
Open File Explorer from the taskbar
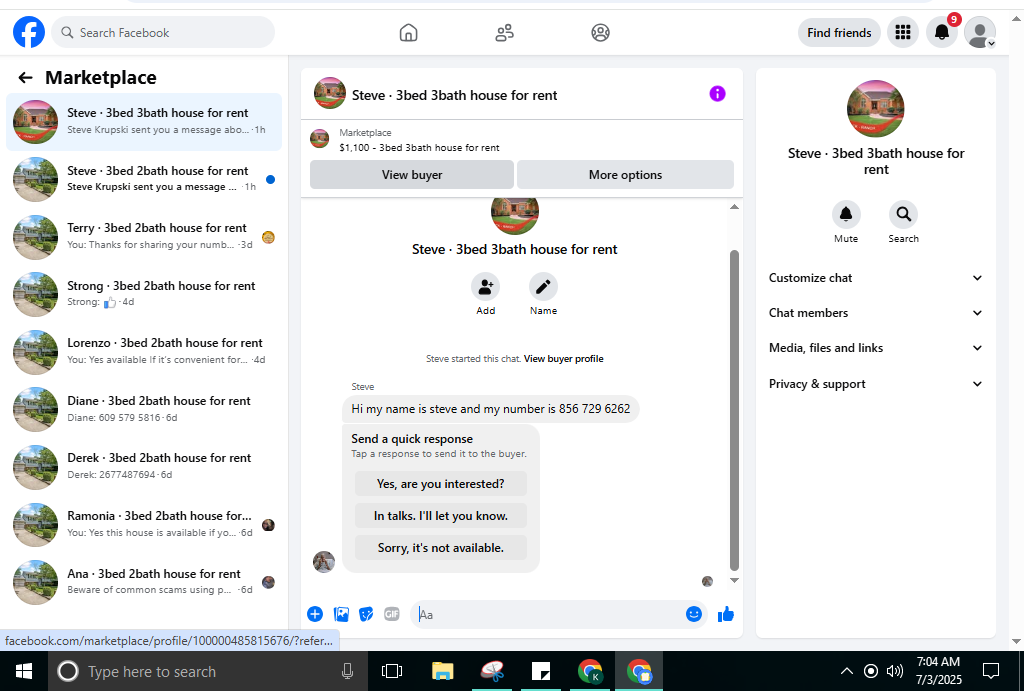click(442, 671)
